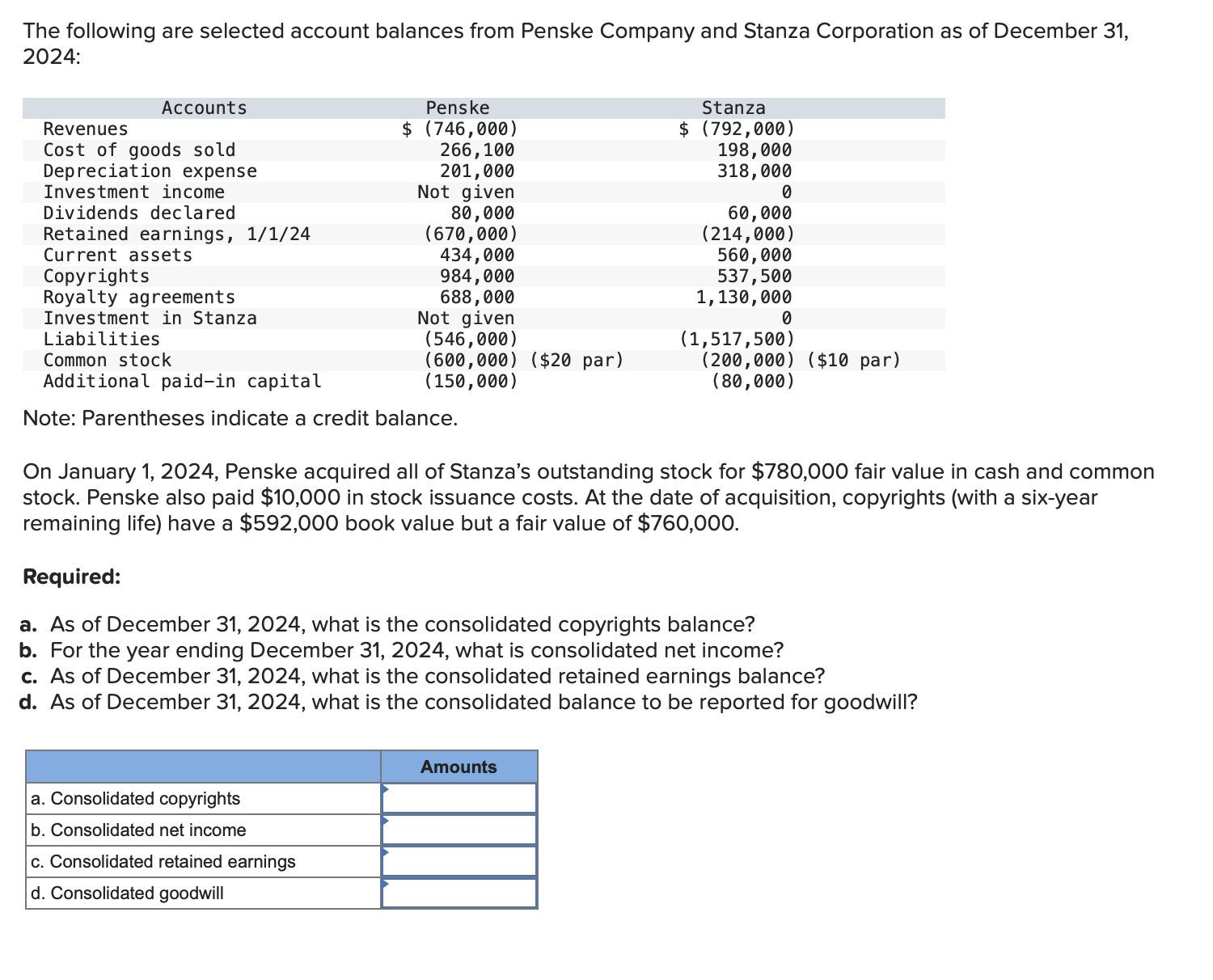Click the 'Investment in Stanza' label
The height and width of the screenshot is (980, 1213).
click(150, 318)
